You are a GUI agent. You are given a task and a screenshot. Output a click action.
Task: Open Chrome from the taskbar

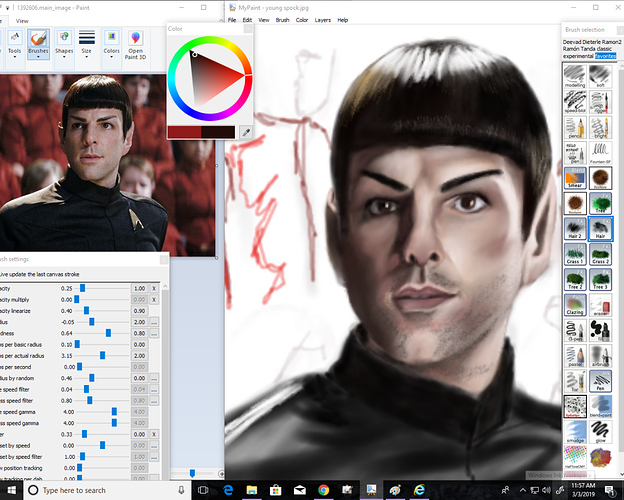[323, 490]
